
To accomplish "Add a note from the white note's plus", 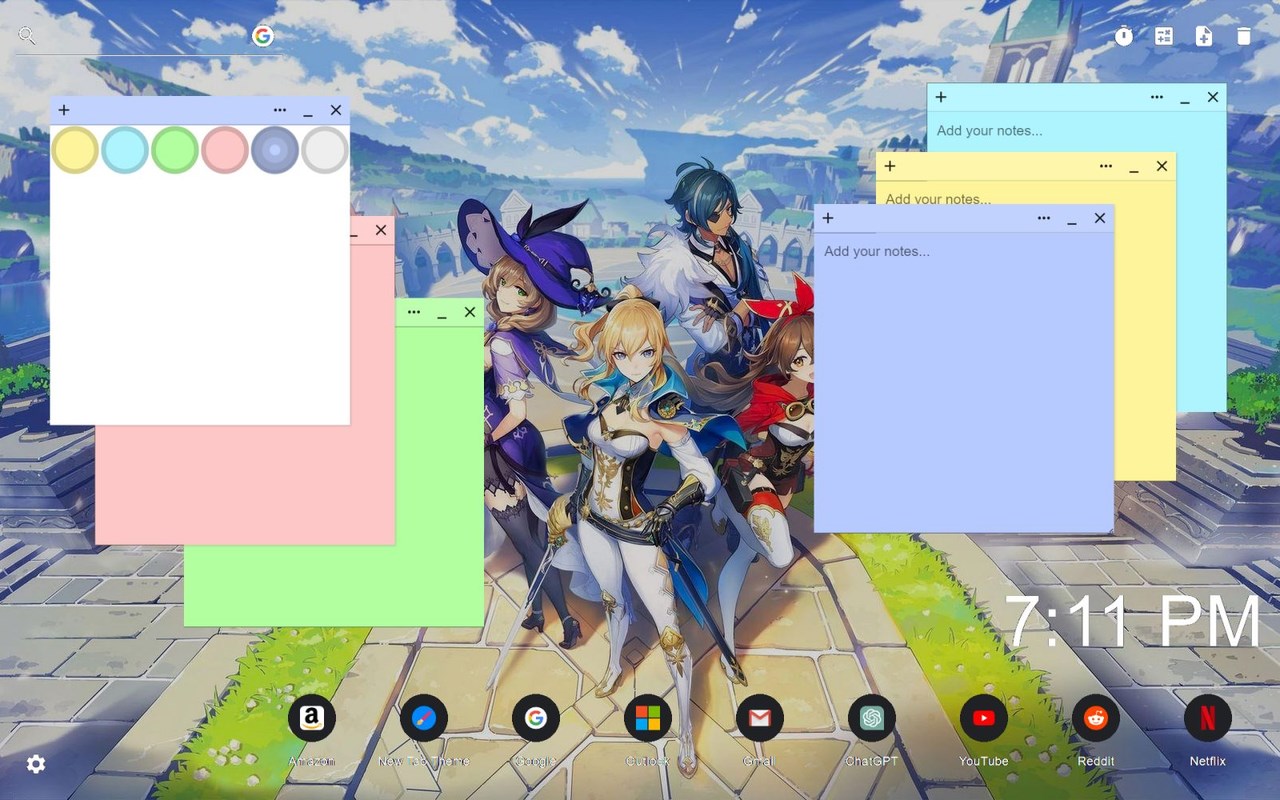I will click(64, 110).
